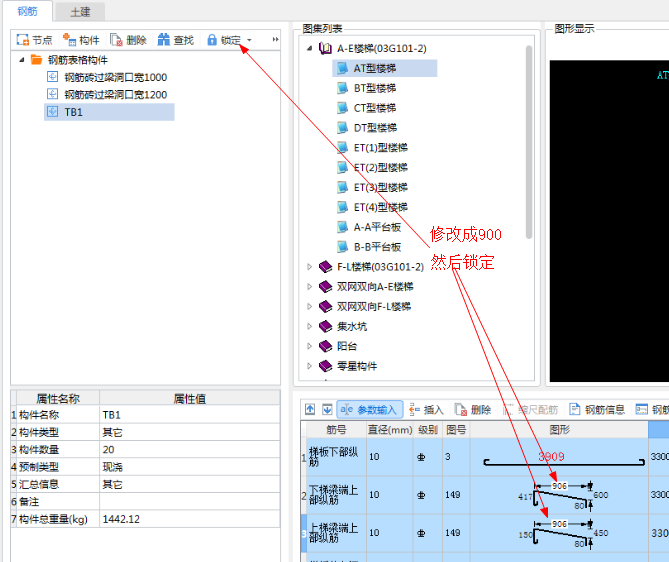Select ET(1)型楼梯 in atlas list

[x=381, y=148]
